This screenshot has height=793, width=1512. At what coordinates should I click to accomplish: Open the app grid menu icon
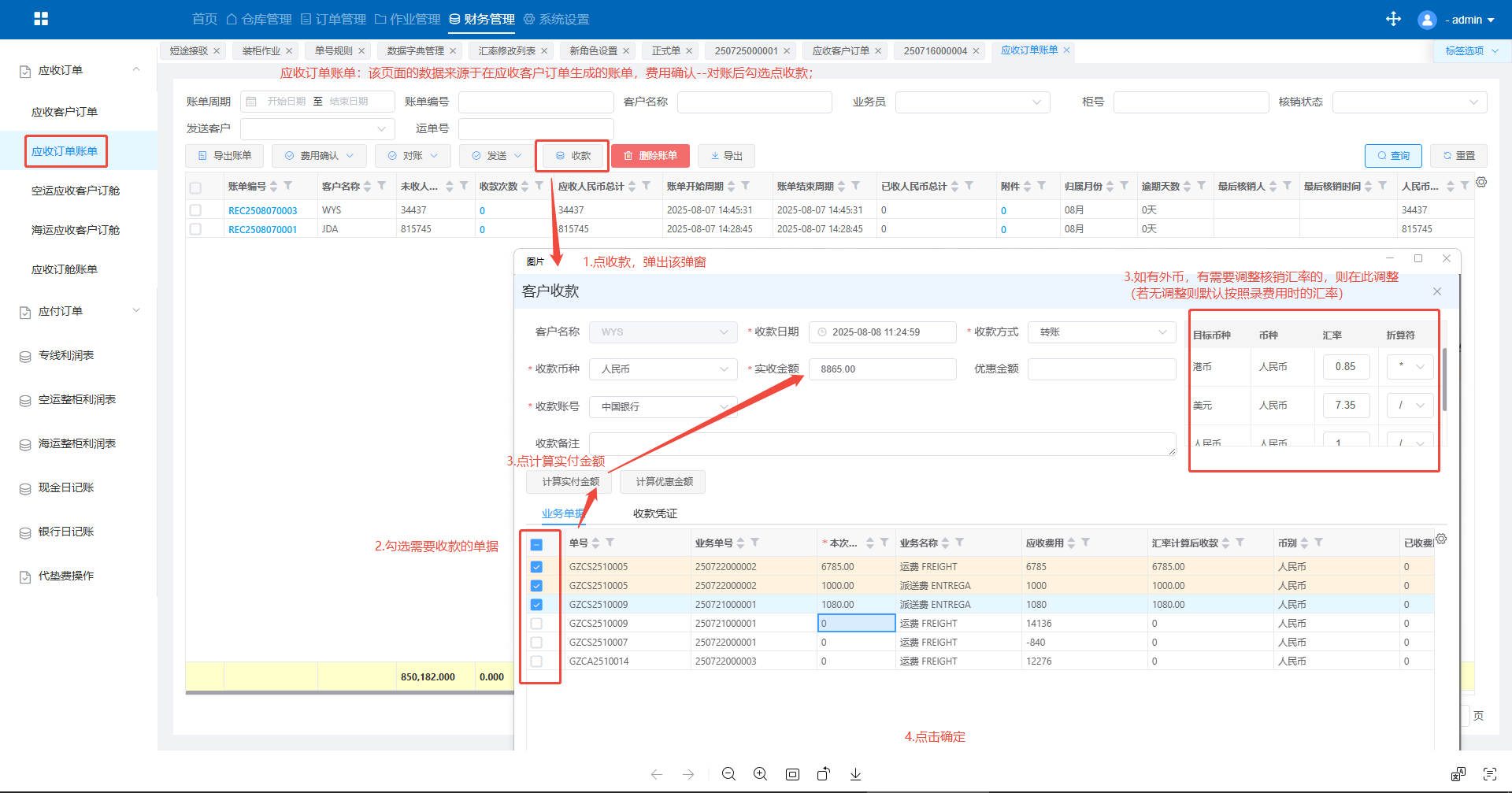(x=41, y=19)
